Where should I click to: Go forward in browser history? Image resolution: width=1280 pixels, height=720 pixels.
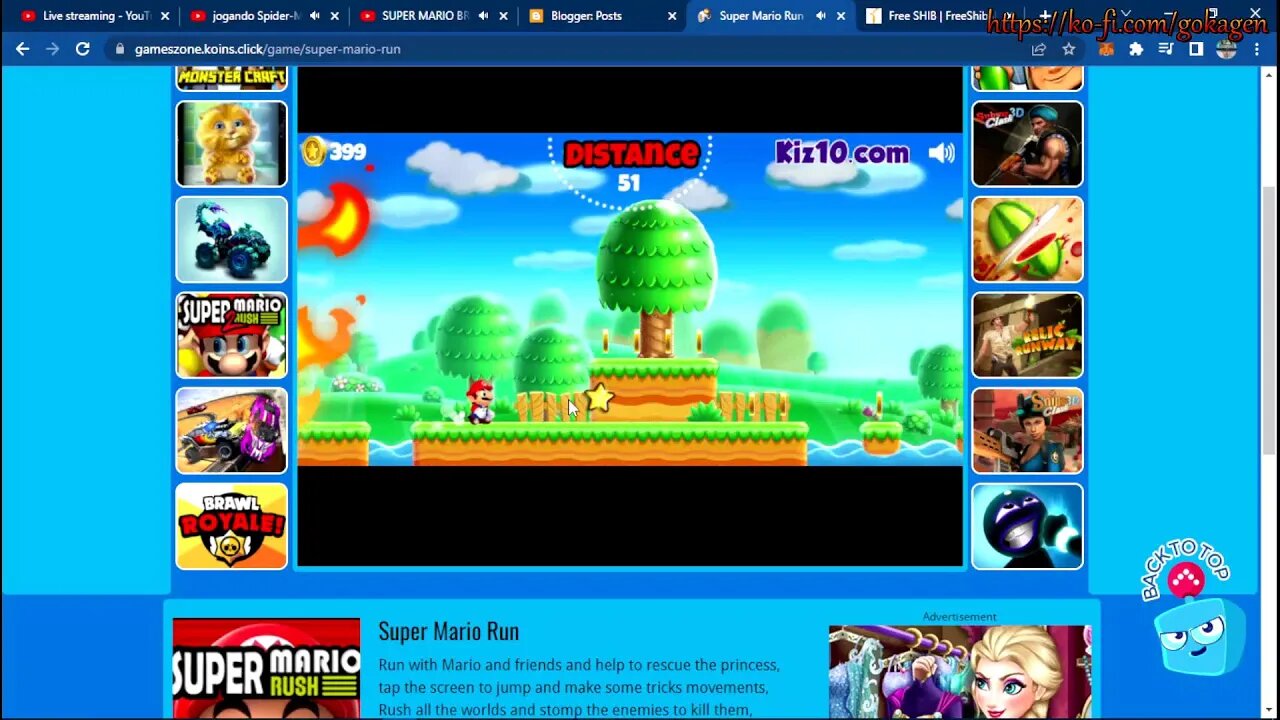tap(52, 49)
